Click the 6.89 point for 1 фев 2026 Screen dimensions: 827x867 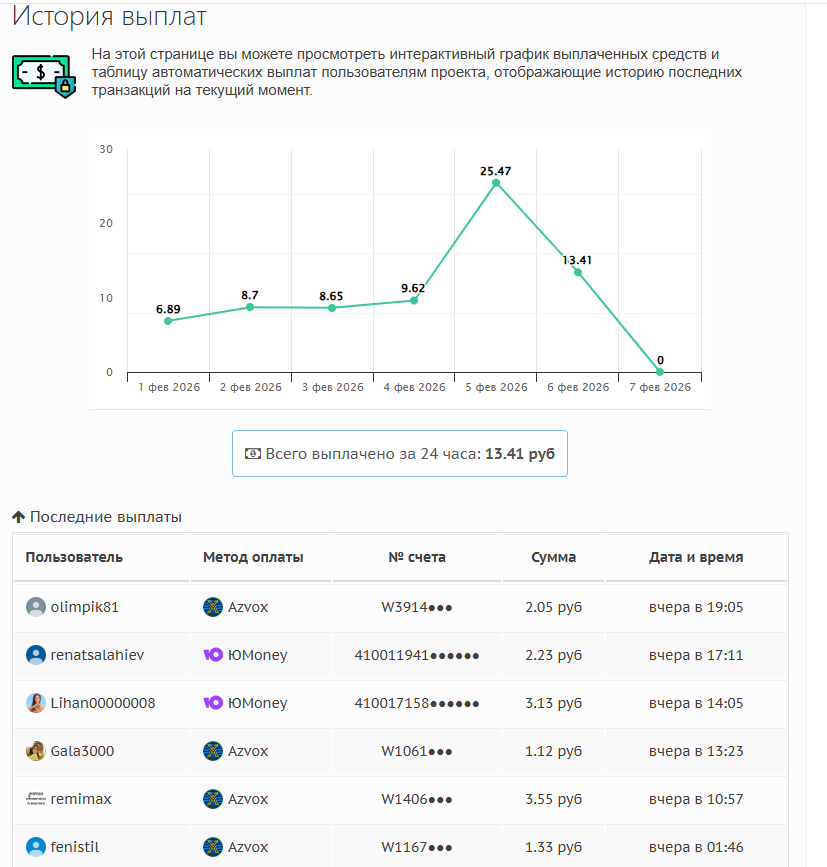pyautogui.click(x=168, y=321)
